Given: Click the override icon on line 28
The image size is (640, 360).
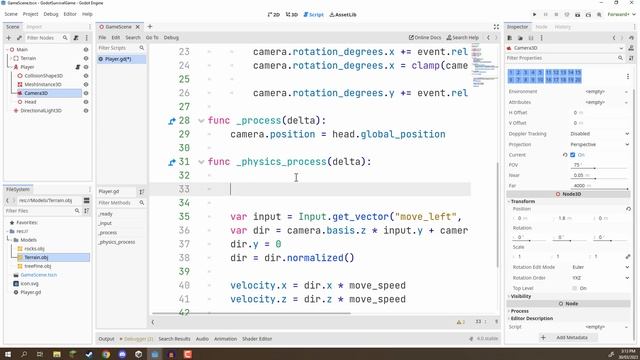Looking at the screenshot, I should tap(172, 121).
